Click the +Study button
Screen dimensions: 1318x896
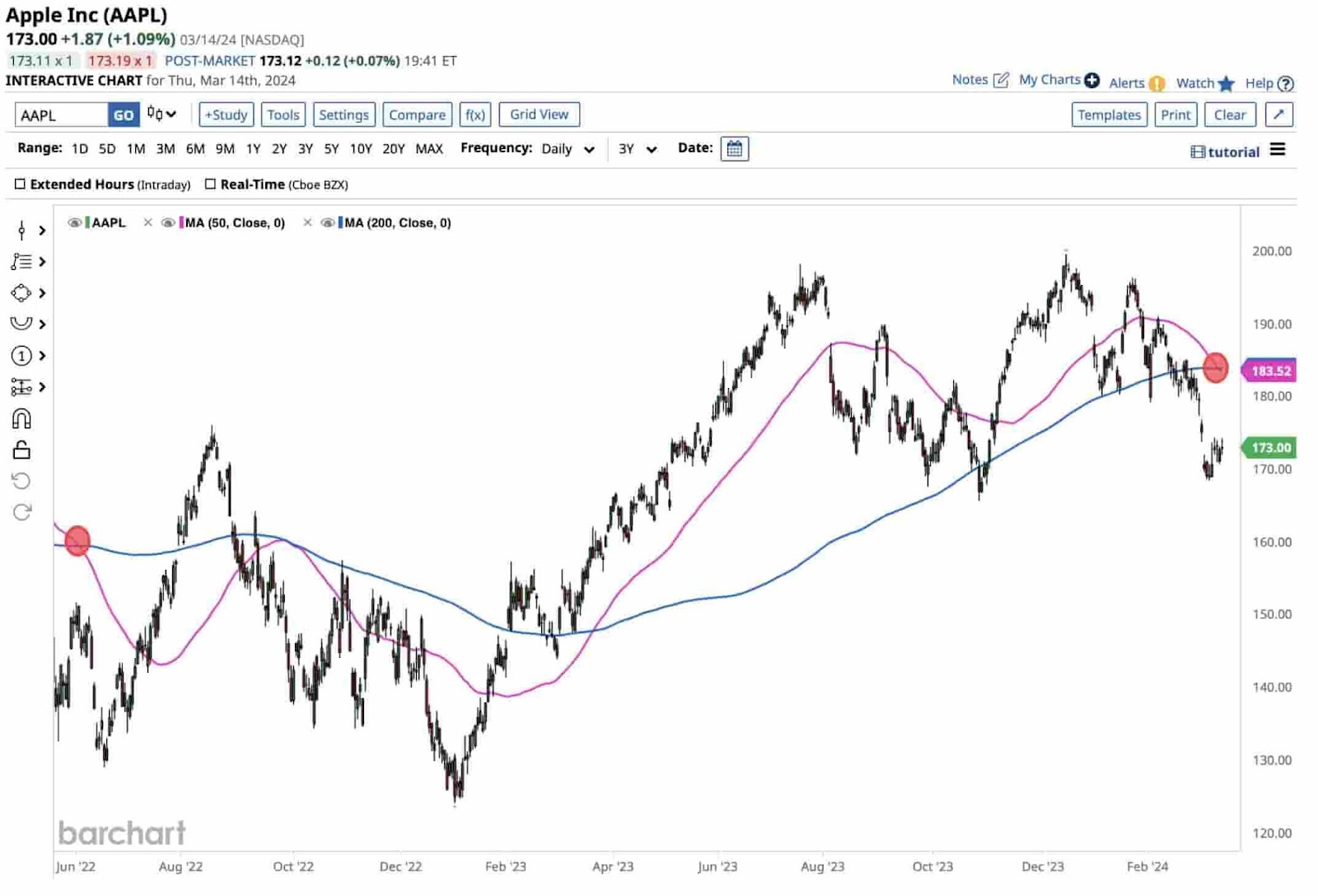tap(227, 114)
